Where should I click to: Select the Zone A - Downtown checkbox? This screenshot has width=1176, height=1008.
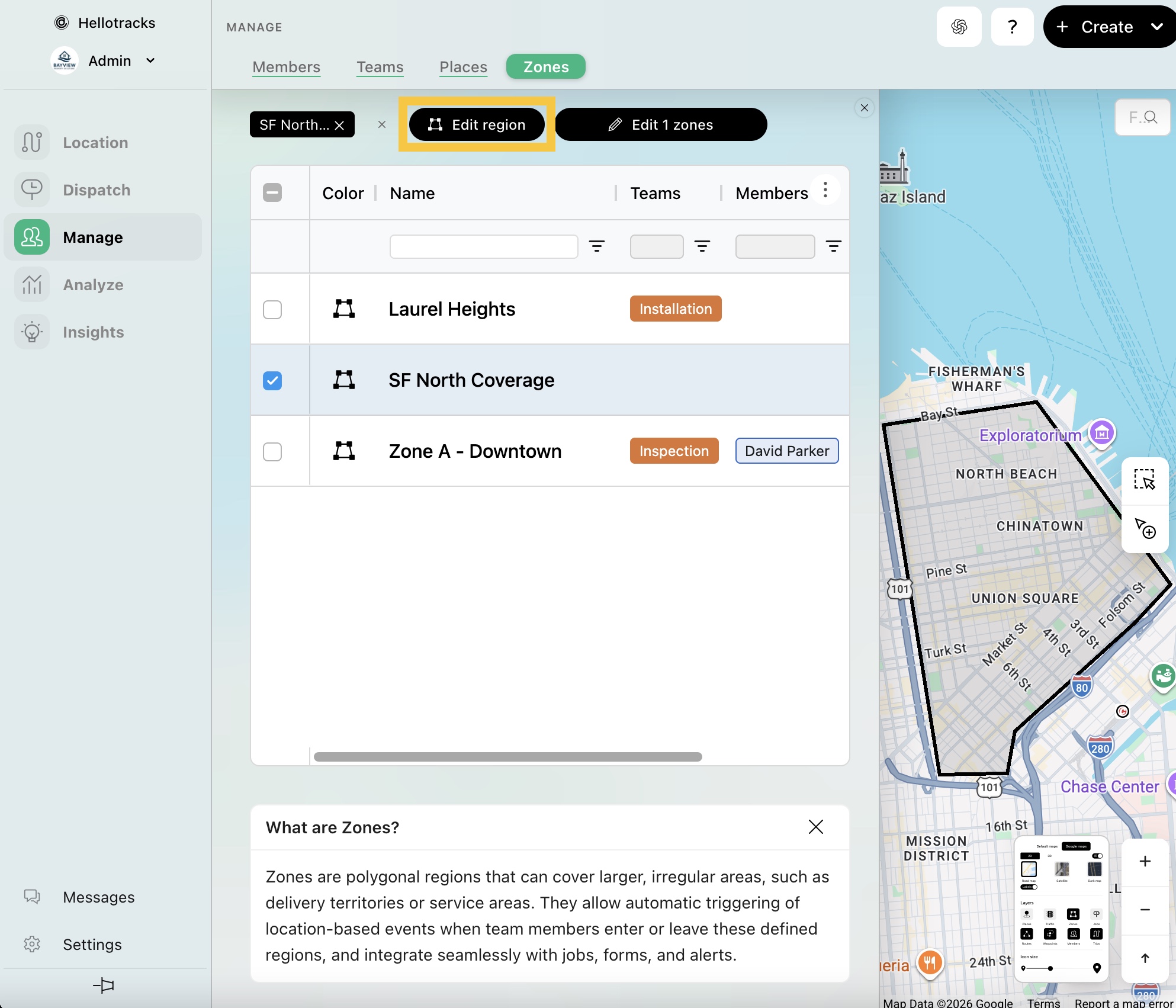coord(272,451)
